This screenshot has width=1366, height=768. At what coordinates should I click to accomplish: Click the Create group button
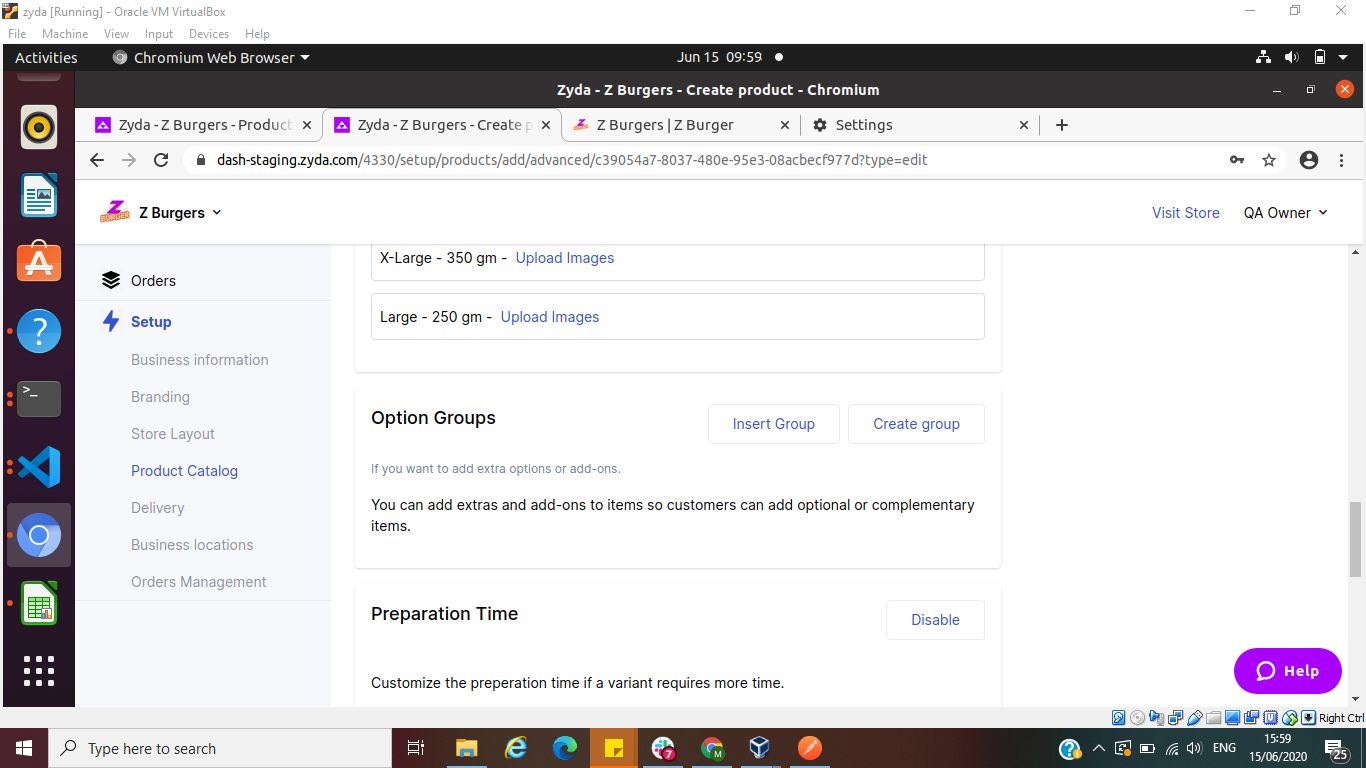[916, 424]
